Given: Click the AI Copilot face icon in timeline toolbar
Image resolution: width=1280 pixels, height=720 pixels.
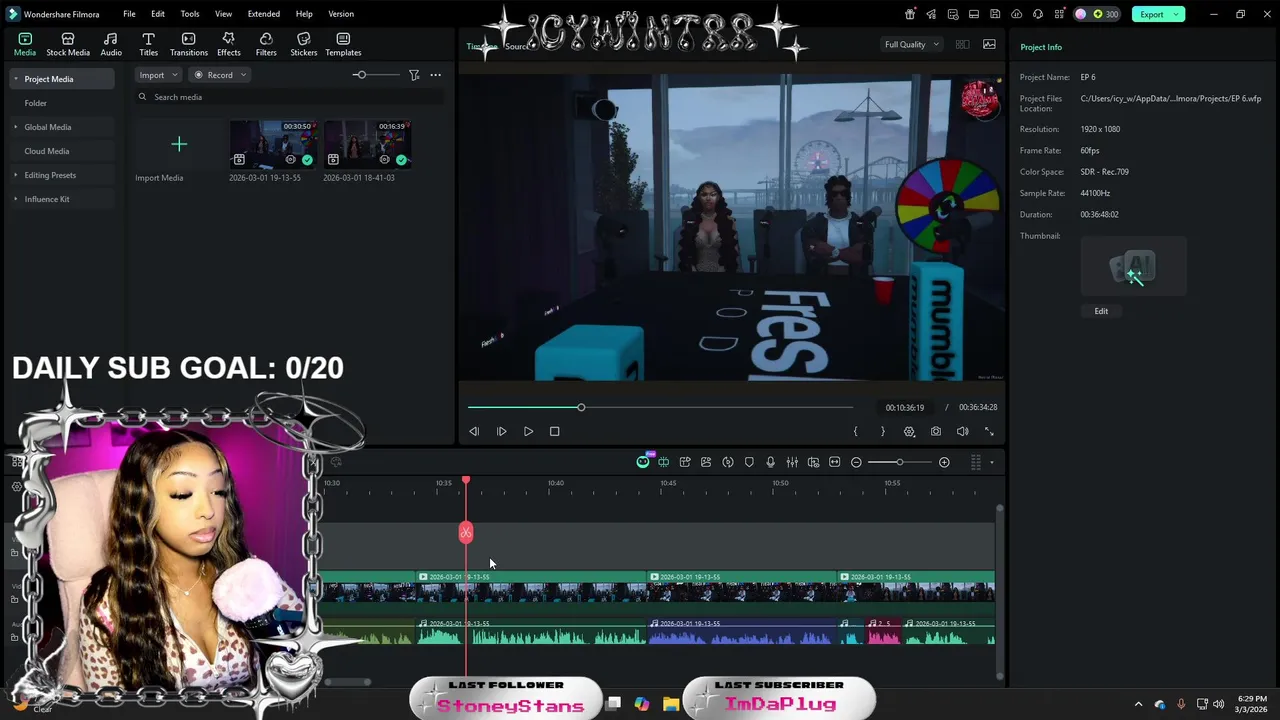Looking at the screenshot, I should 643,462.
